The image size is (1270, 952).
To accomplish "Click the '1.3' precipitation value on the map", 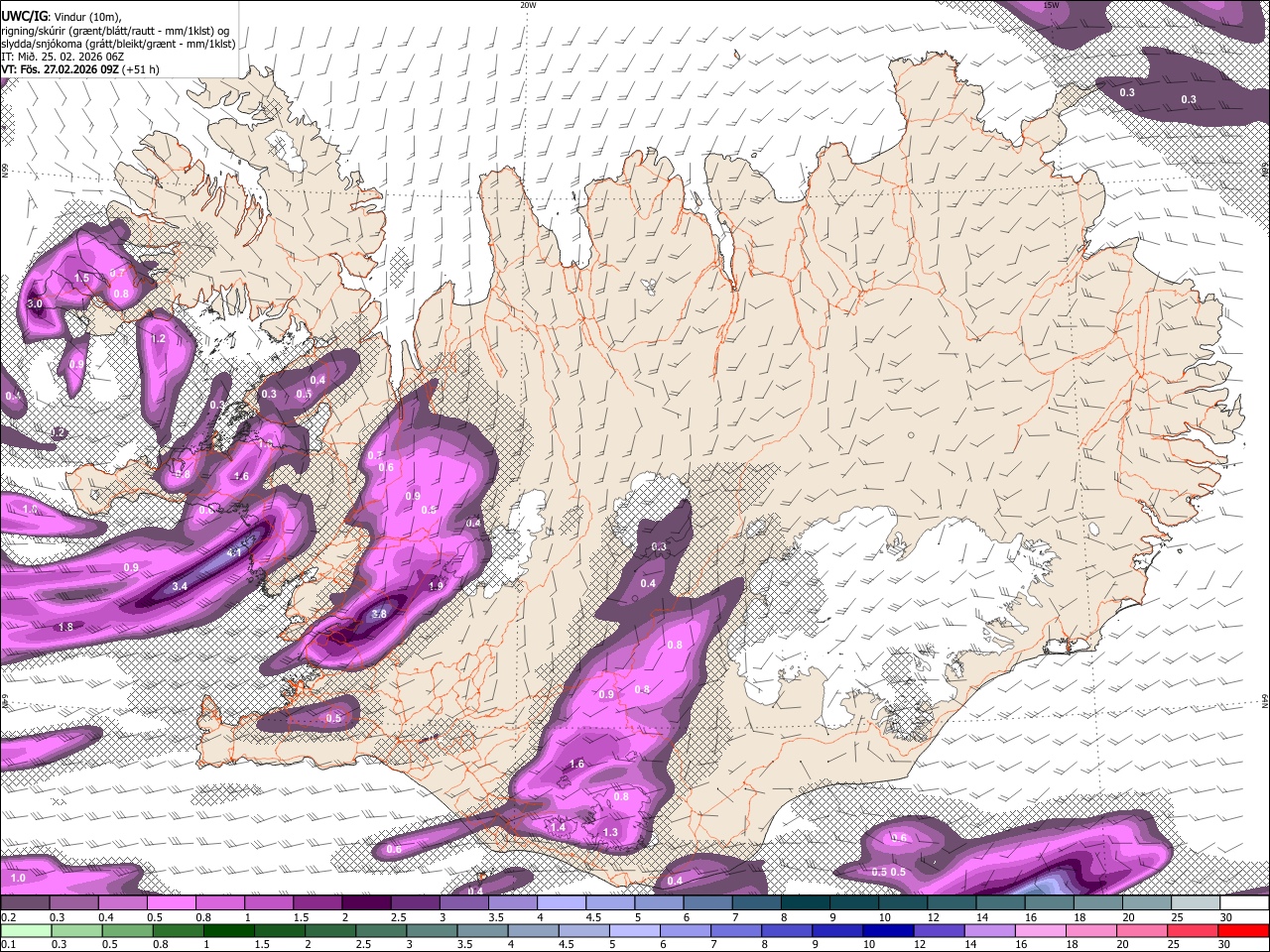I will pyautogui.click(x=610, y=832).
